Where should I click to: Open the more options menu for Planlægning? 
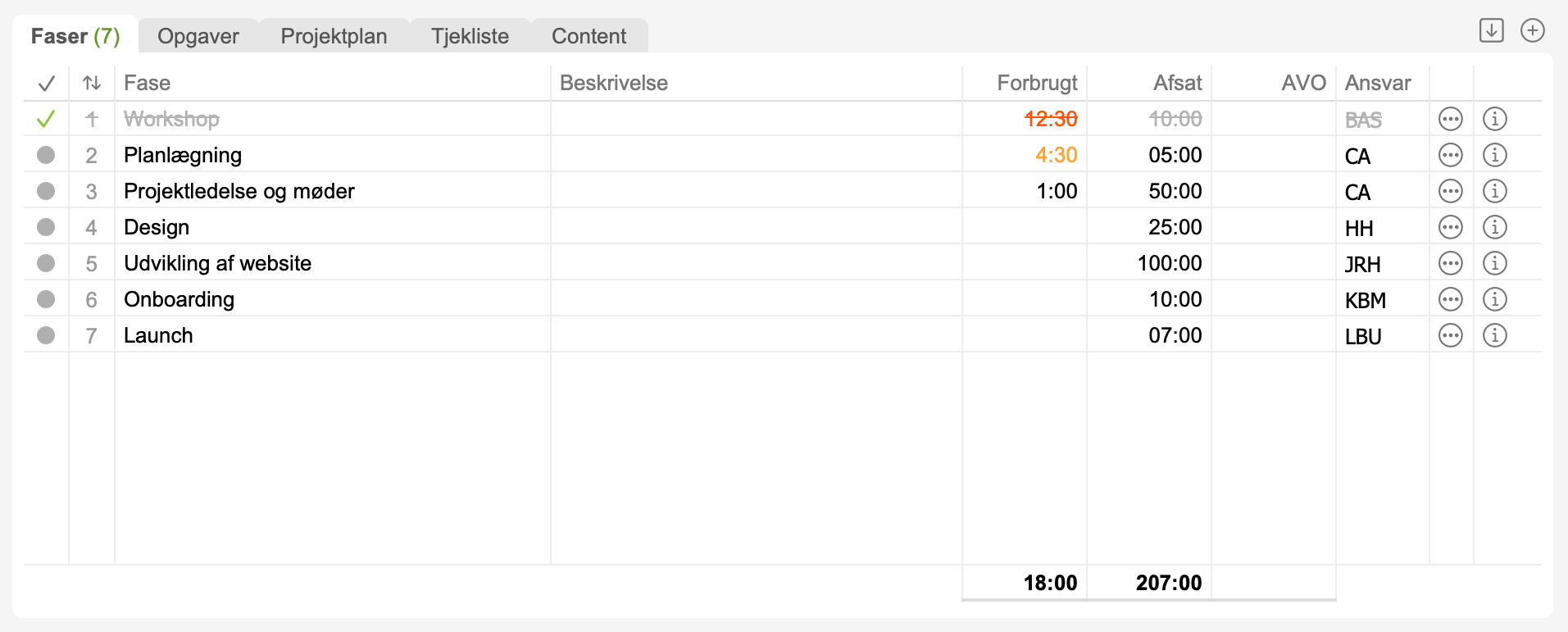(x=1450, y=155)
